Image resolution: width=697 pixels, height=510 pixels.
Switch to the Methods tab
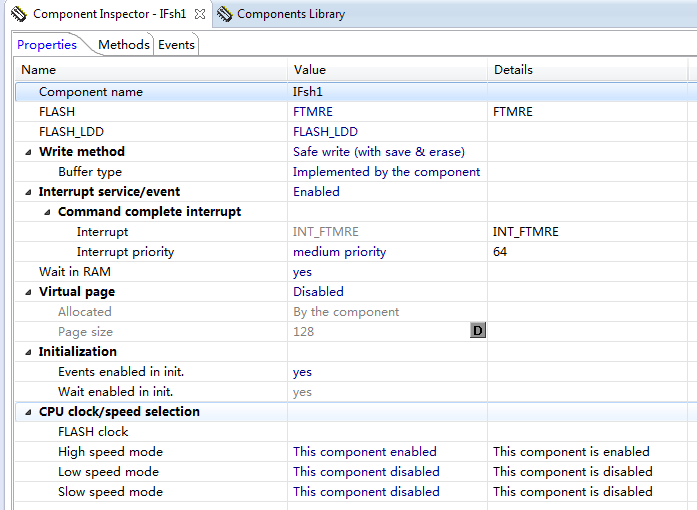click(x=124, y=44)
